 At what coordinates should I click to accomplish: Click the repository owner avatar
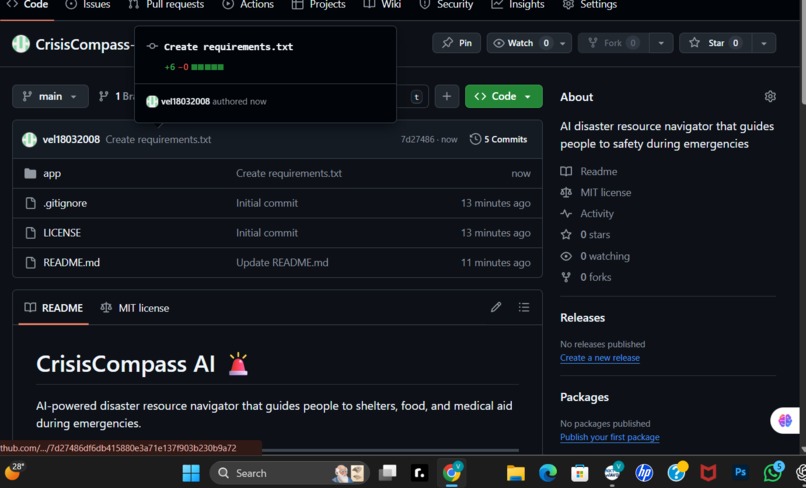coord(21,44)
